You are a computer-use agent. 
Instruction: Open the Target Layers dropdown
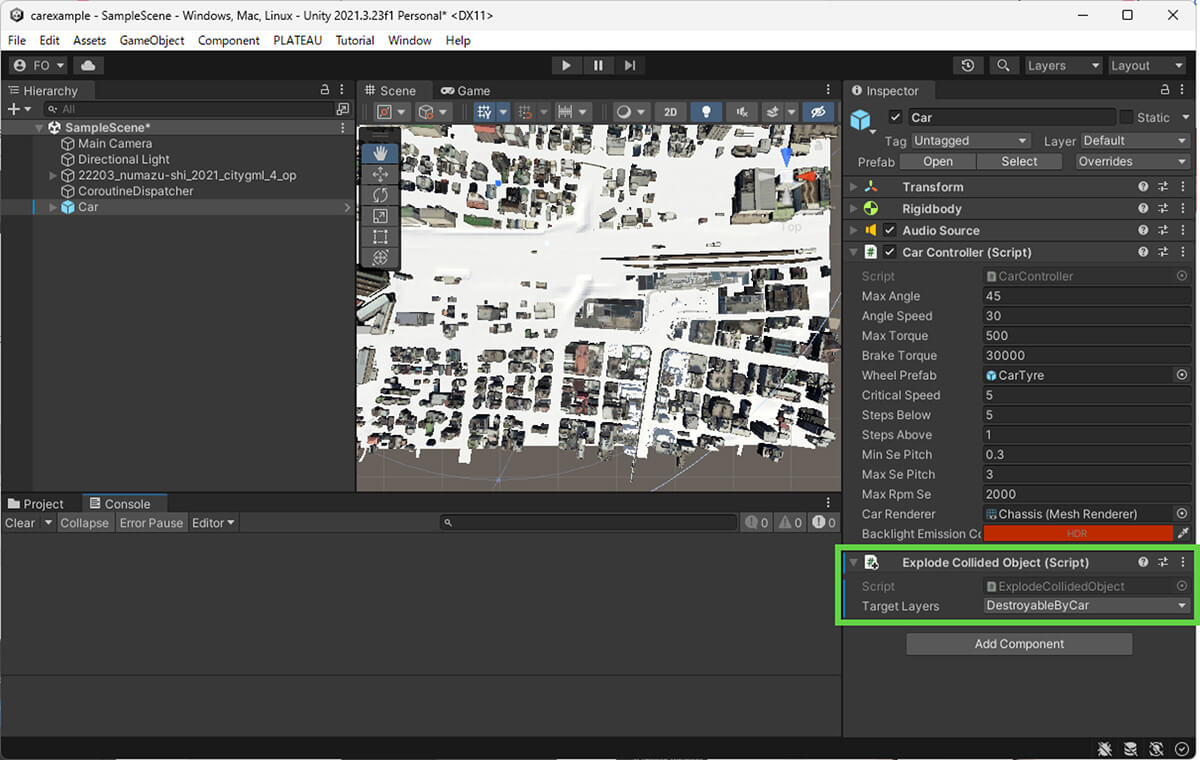(1086, 606)
